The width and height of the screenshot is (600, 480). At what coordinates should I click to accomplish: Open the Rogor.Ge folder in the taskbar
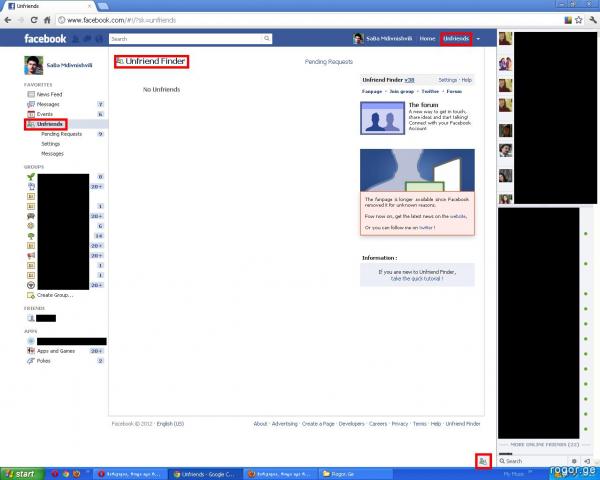coord(355,474)
